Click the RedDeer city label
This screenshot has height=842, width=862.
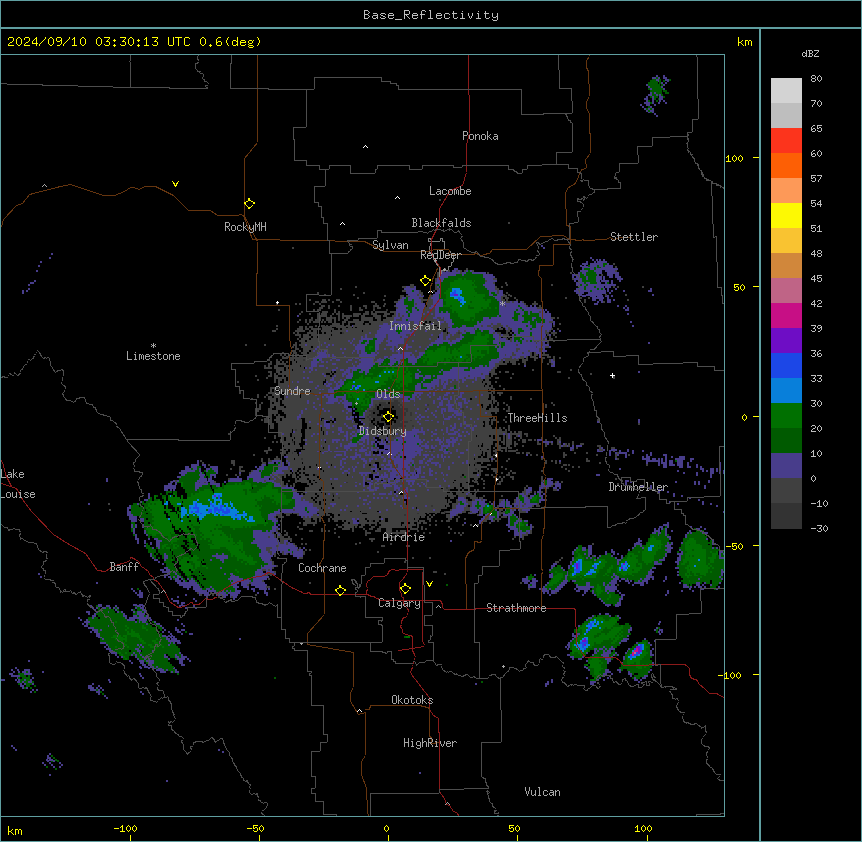coord(440,255)
